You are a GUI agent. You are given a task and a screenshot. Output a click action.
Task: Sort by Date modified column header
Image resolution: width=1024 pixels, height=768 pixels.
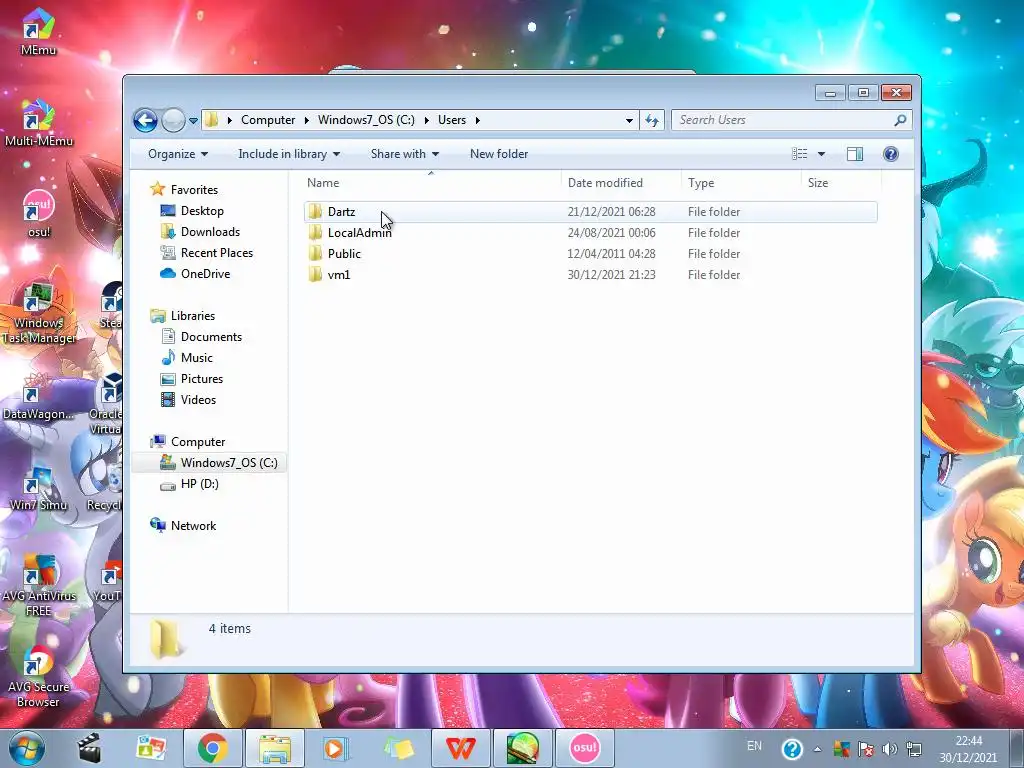tap(620, 183)
